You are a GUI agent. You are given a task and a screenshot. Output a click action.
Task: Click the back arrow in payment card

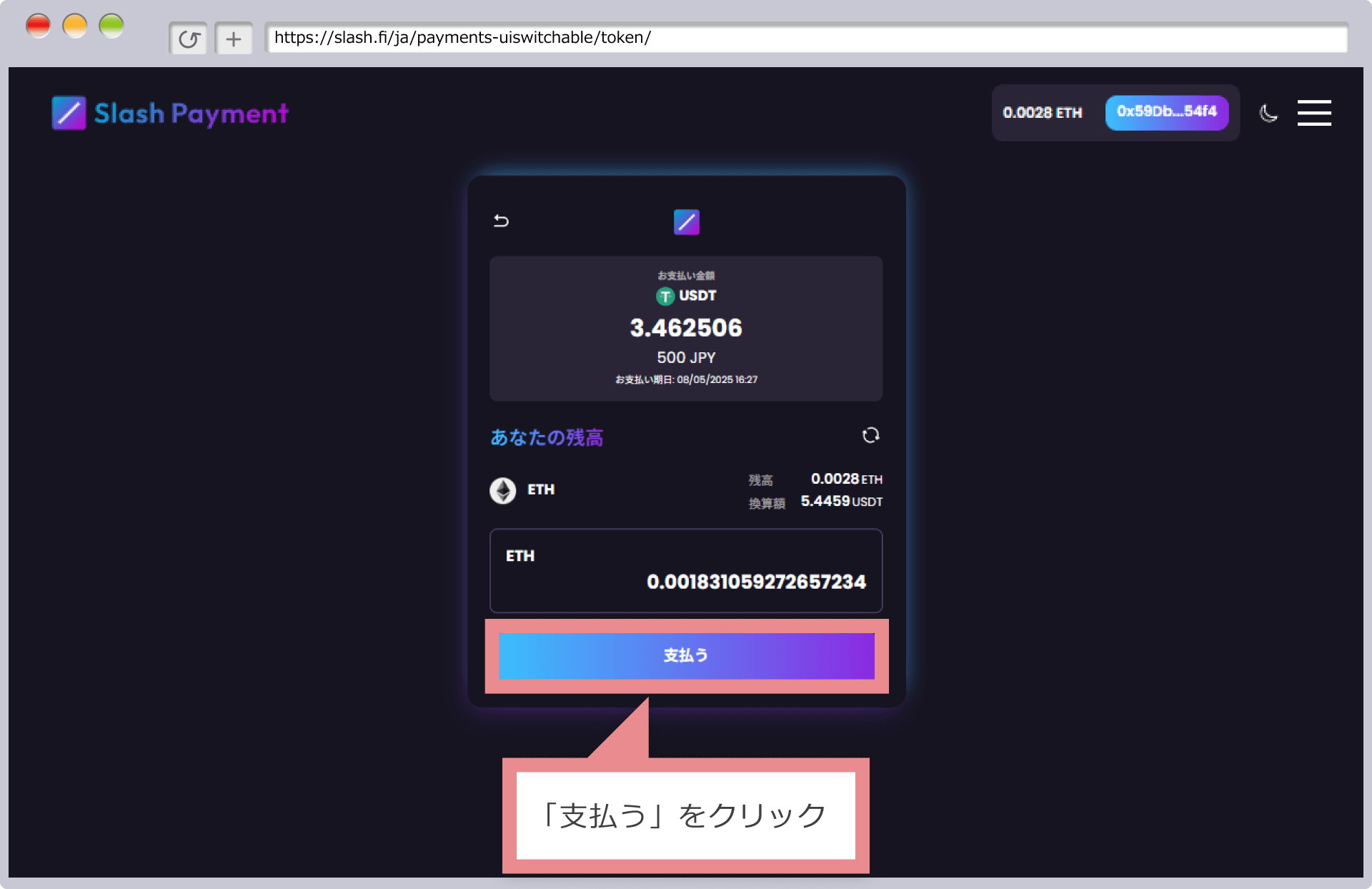pyautogui.click(x=501, y=221)
